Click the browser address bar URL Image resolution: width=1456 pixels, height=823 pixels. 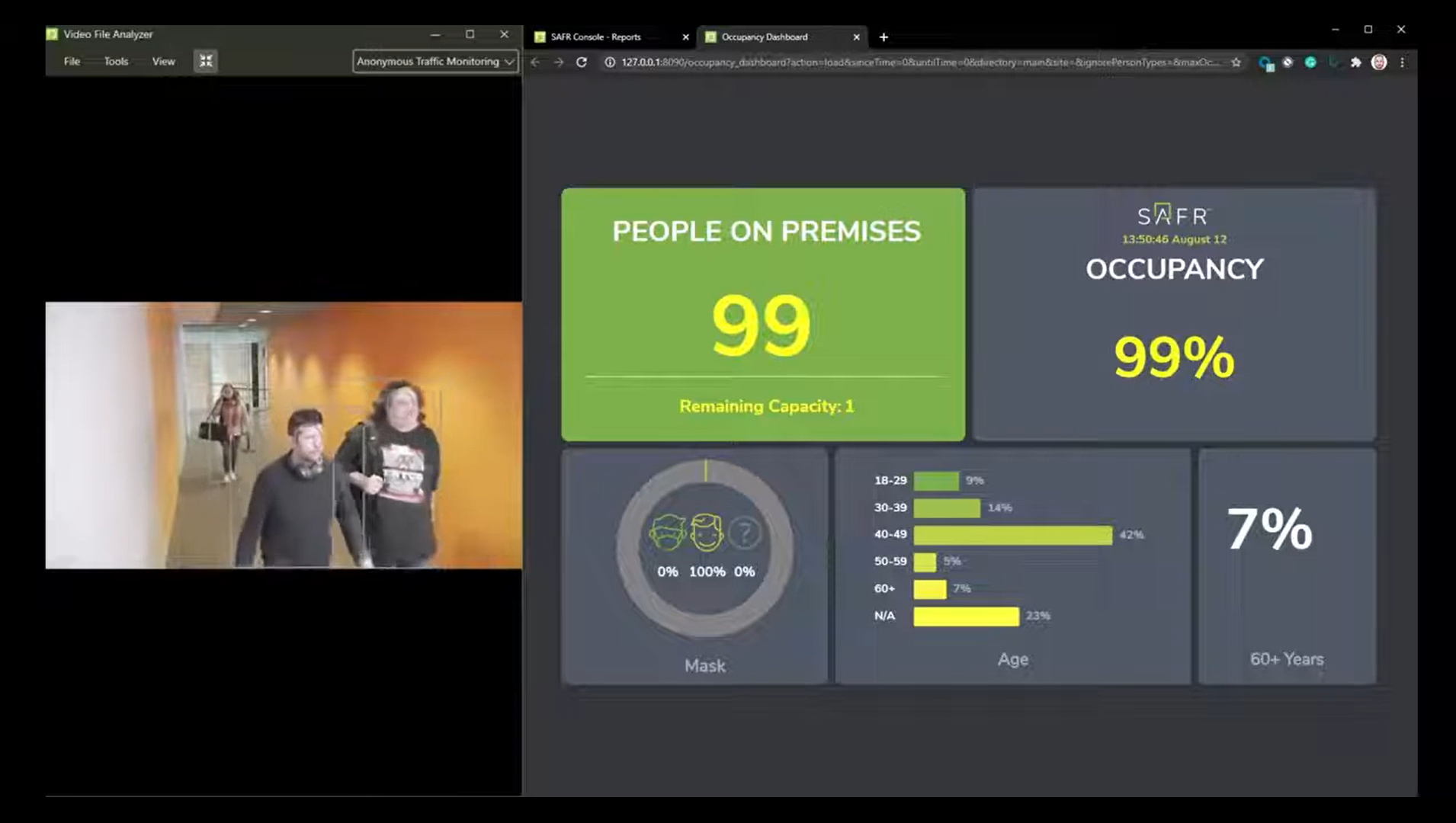pos(915,62)
